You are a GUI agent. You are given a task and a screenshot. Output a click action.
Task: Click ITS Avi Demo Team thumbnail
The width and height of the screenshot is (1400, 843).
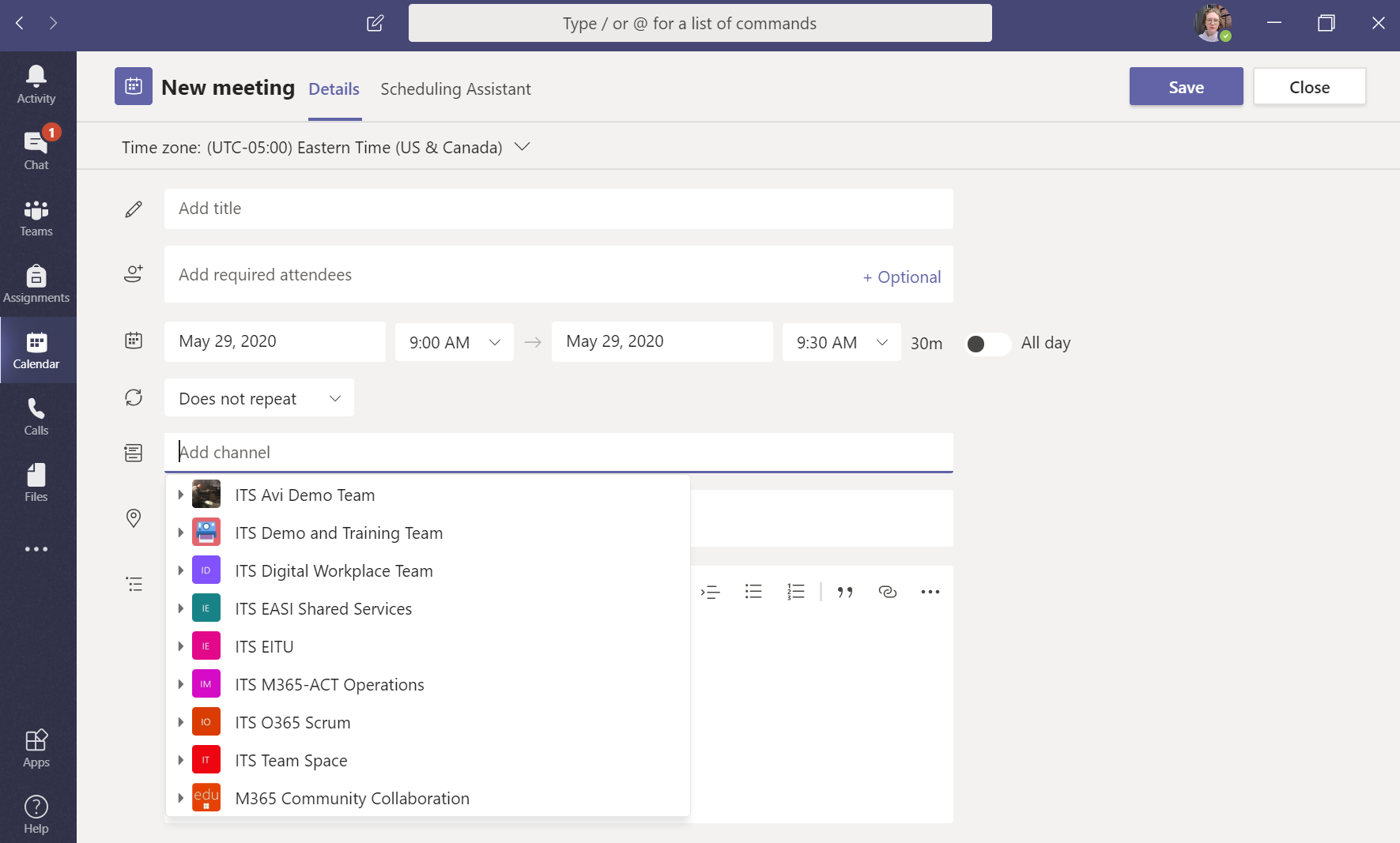click(206, 495)
